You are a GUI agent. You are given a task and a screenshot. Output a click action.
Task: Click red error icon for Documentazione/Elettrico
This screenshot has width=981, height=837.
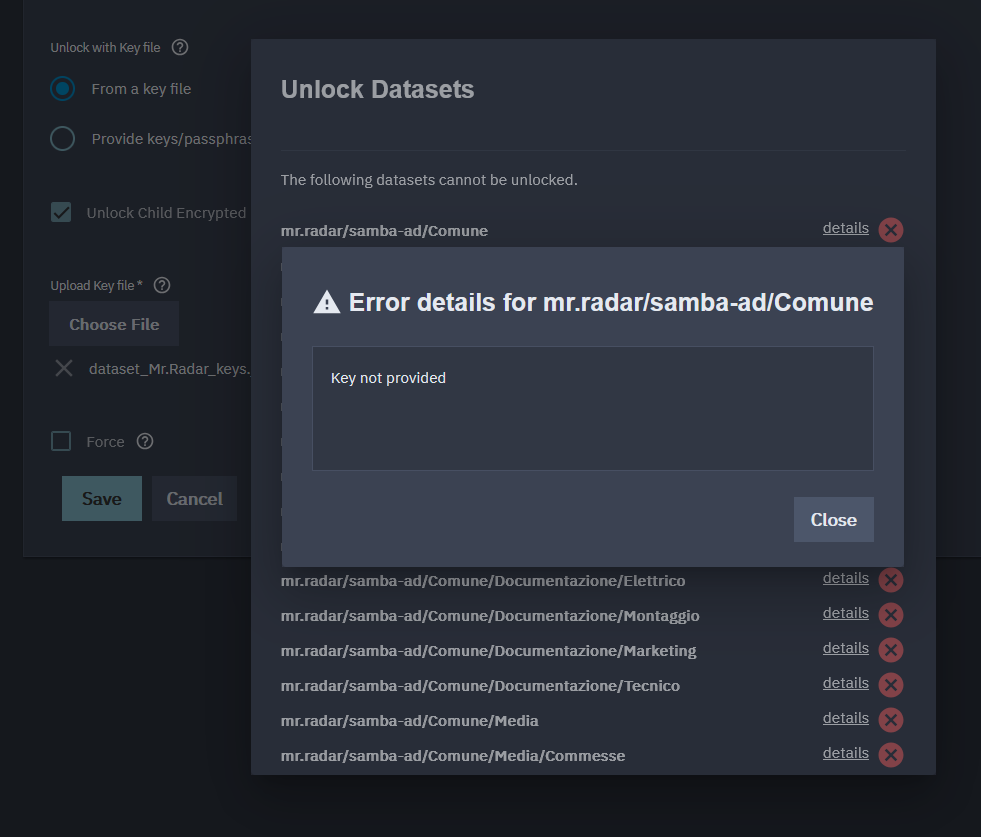point(890,580)
